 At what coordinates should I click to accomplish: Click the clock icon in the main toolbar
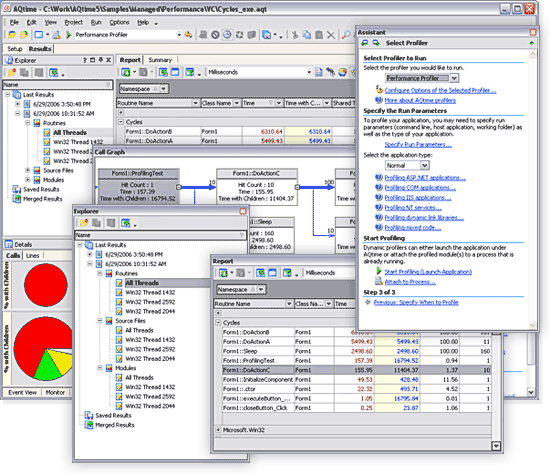point(227,35)
